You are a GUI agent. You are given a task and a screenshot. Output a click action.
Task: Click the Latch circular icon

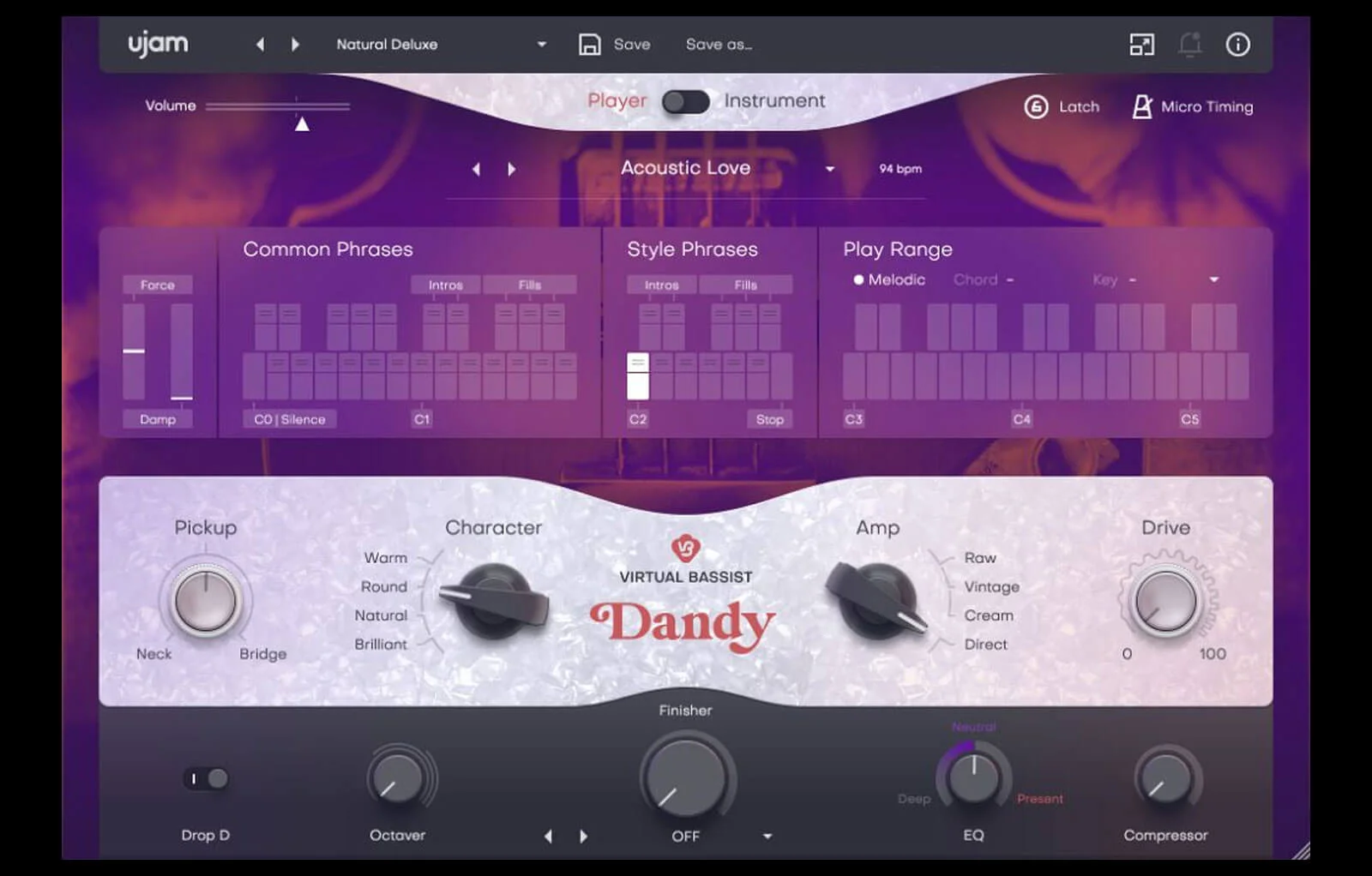coord(1036,107)
